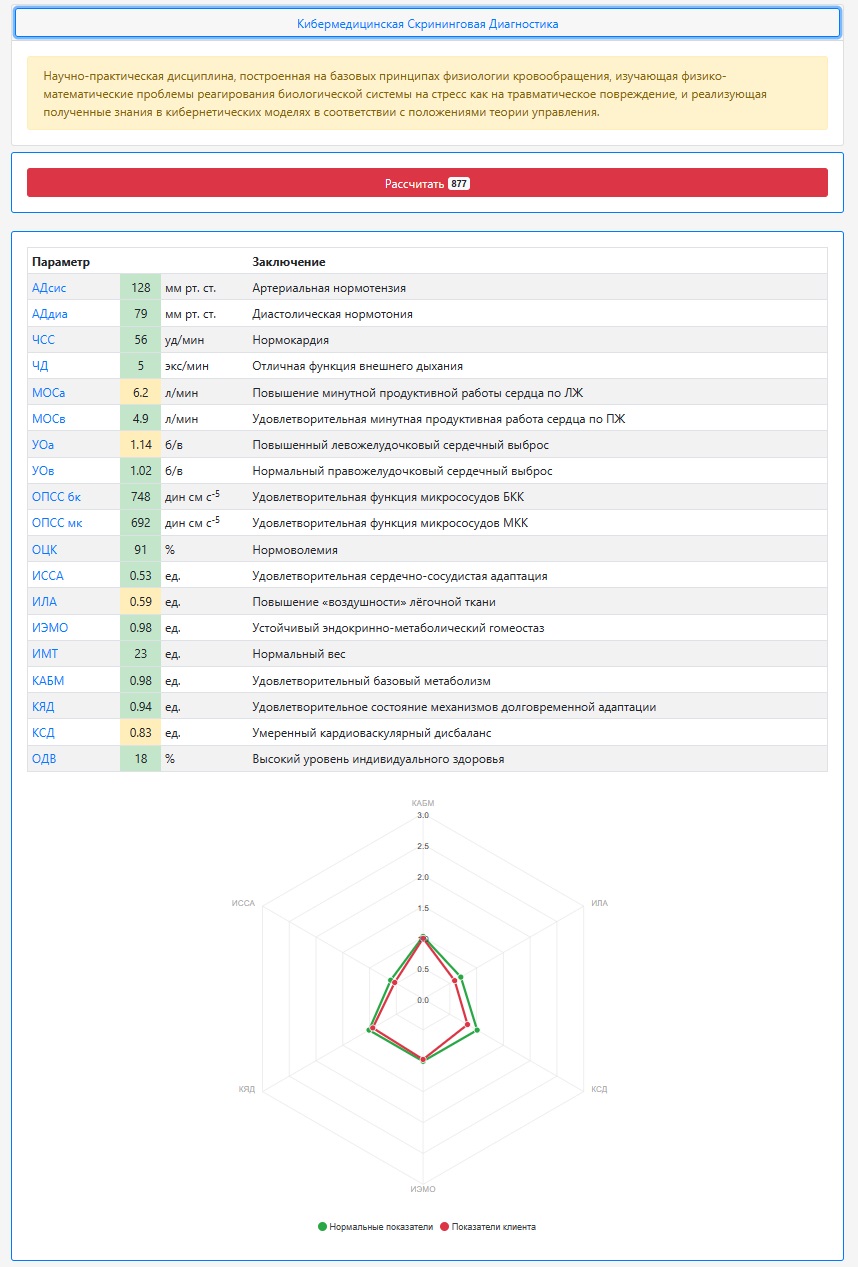Click the yellow 6.2 МОСа value cell
This screenshot has height=1267, width=858.
pos(140,393)
